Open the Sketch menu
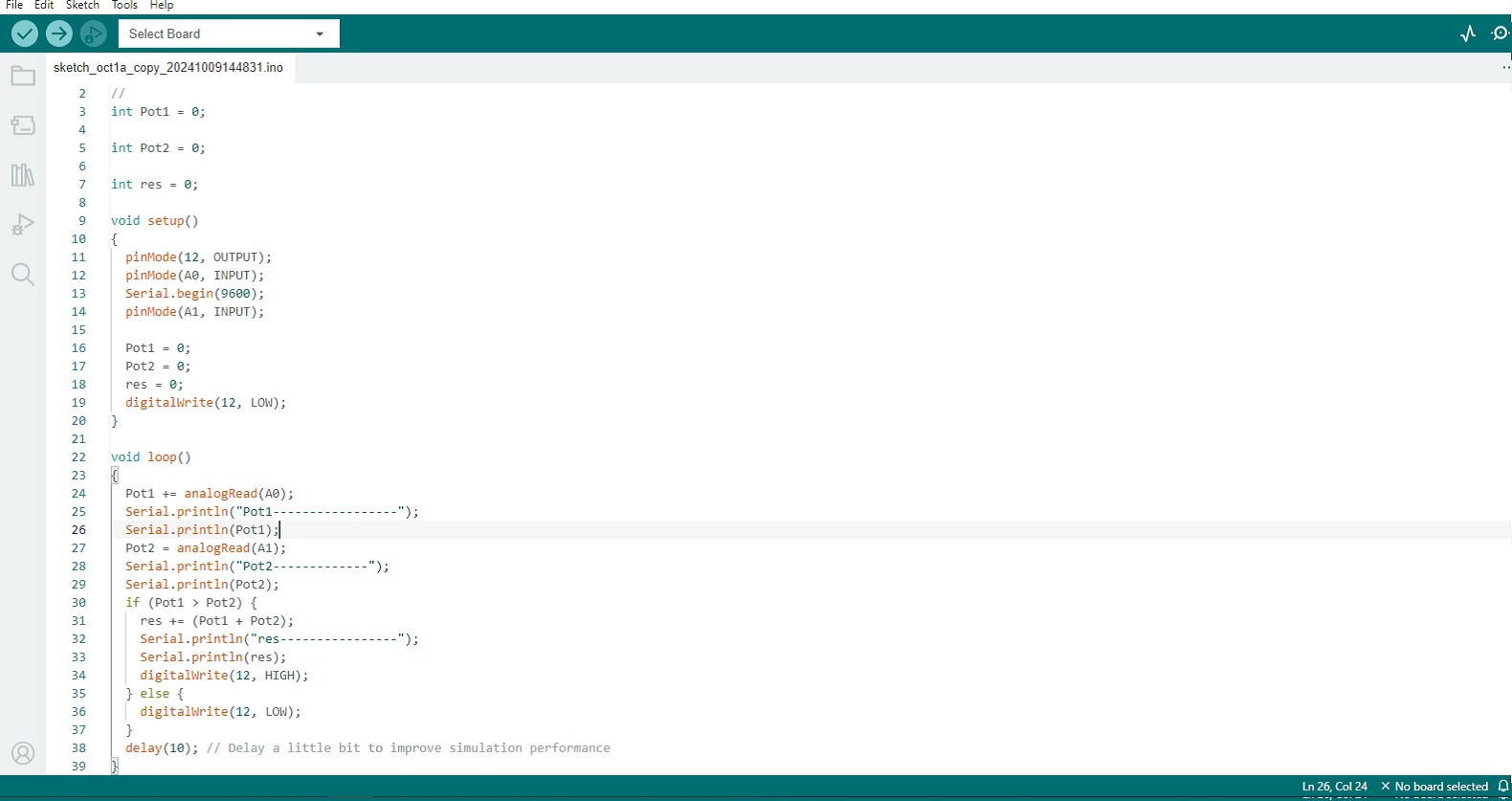 82,6
